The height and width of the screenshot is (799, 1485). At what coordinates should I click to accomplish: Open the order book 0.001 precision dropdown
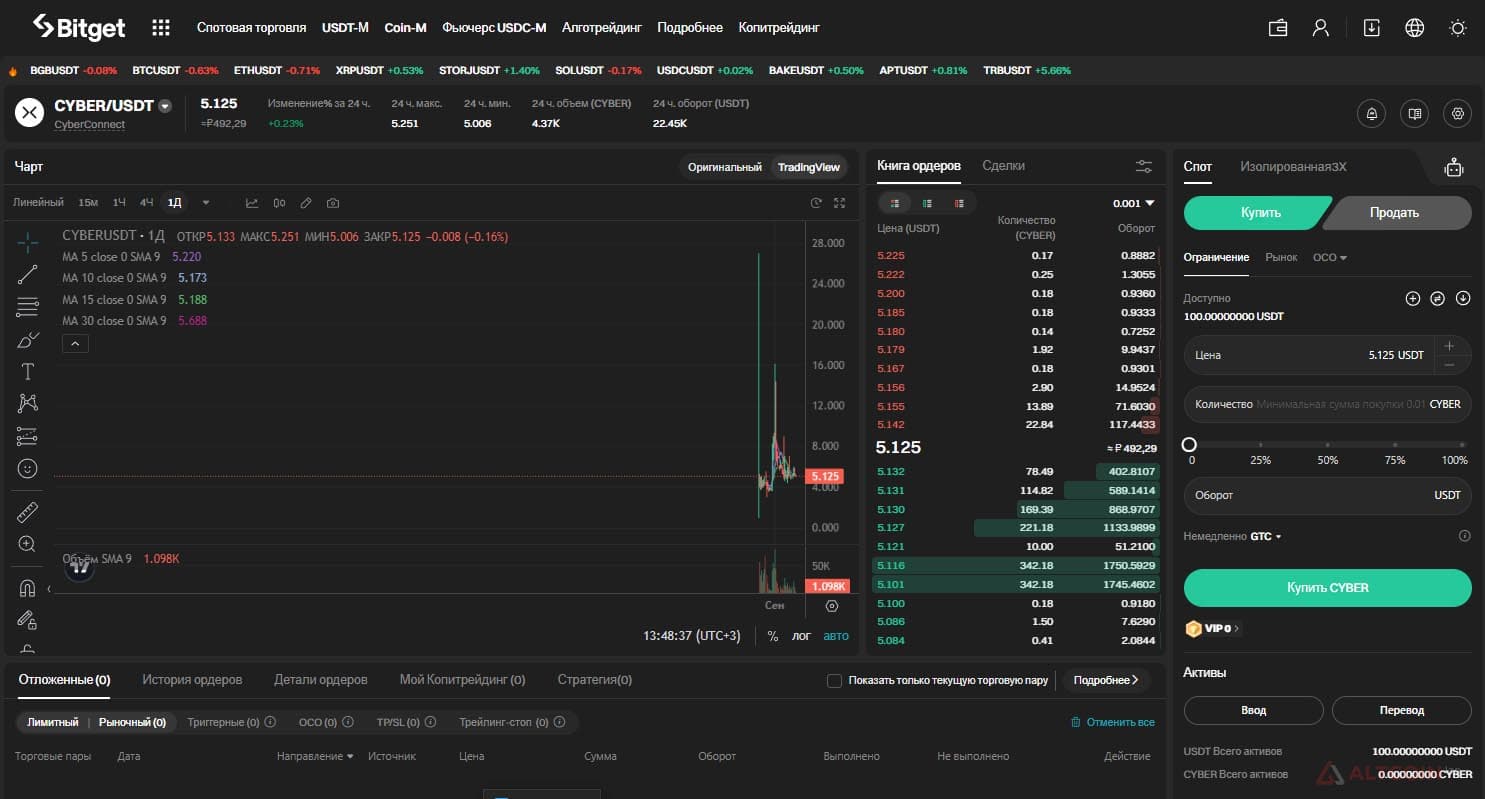1133,203
